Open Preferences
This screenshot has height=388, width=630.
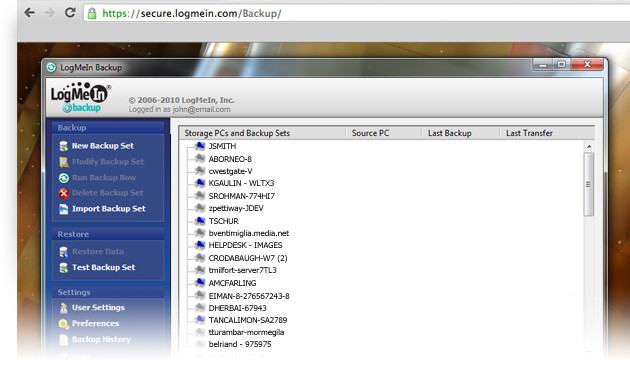pos(95,324)
